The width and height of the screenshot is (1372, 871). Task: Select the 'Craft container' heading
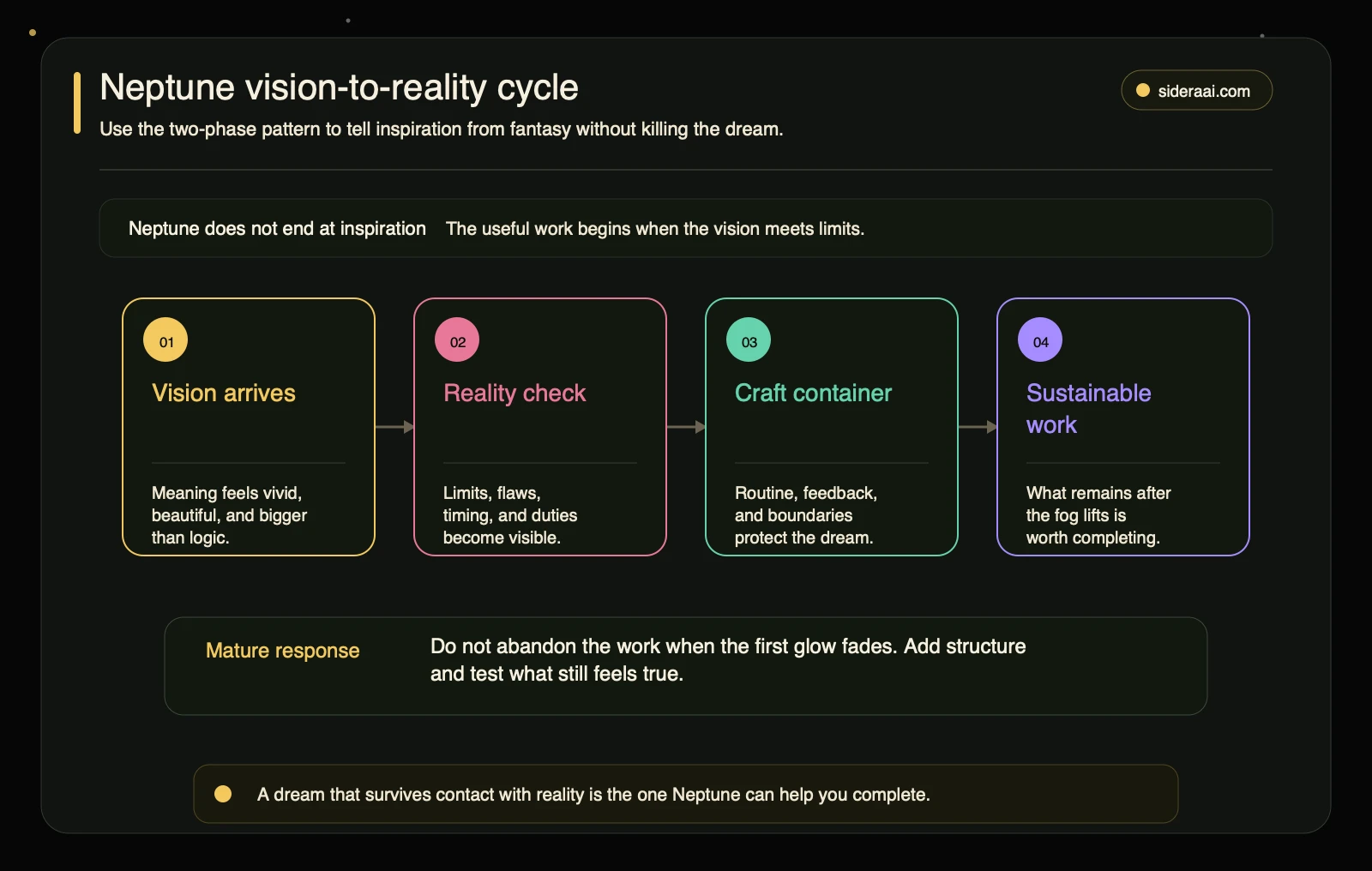click(813, 393)
